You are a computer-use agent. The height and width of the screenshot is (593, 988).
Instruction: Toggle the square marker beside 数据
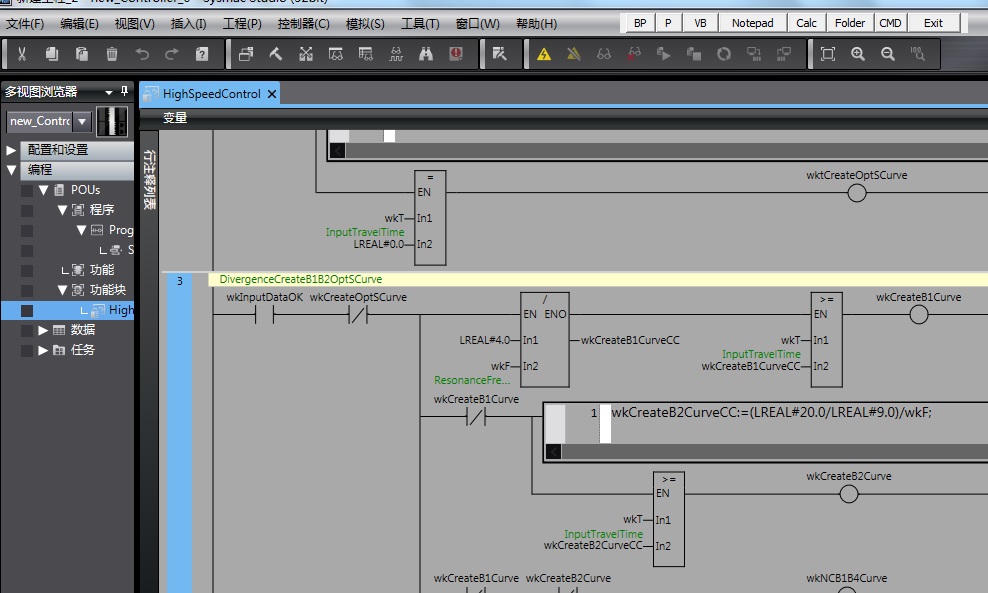click(27, 330)
